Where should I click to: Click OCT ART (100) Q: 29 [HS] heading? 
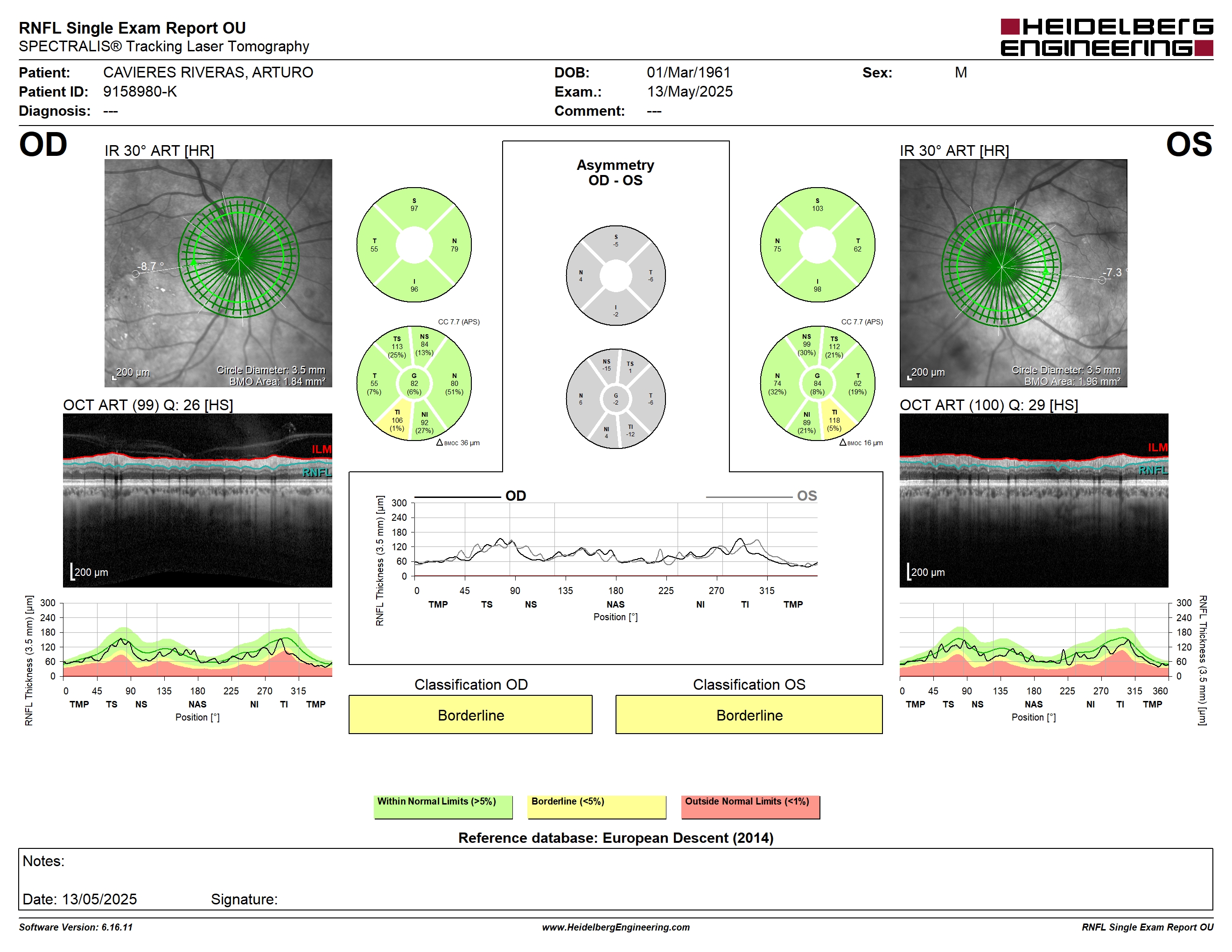tap(989, 405)
